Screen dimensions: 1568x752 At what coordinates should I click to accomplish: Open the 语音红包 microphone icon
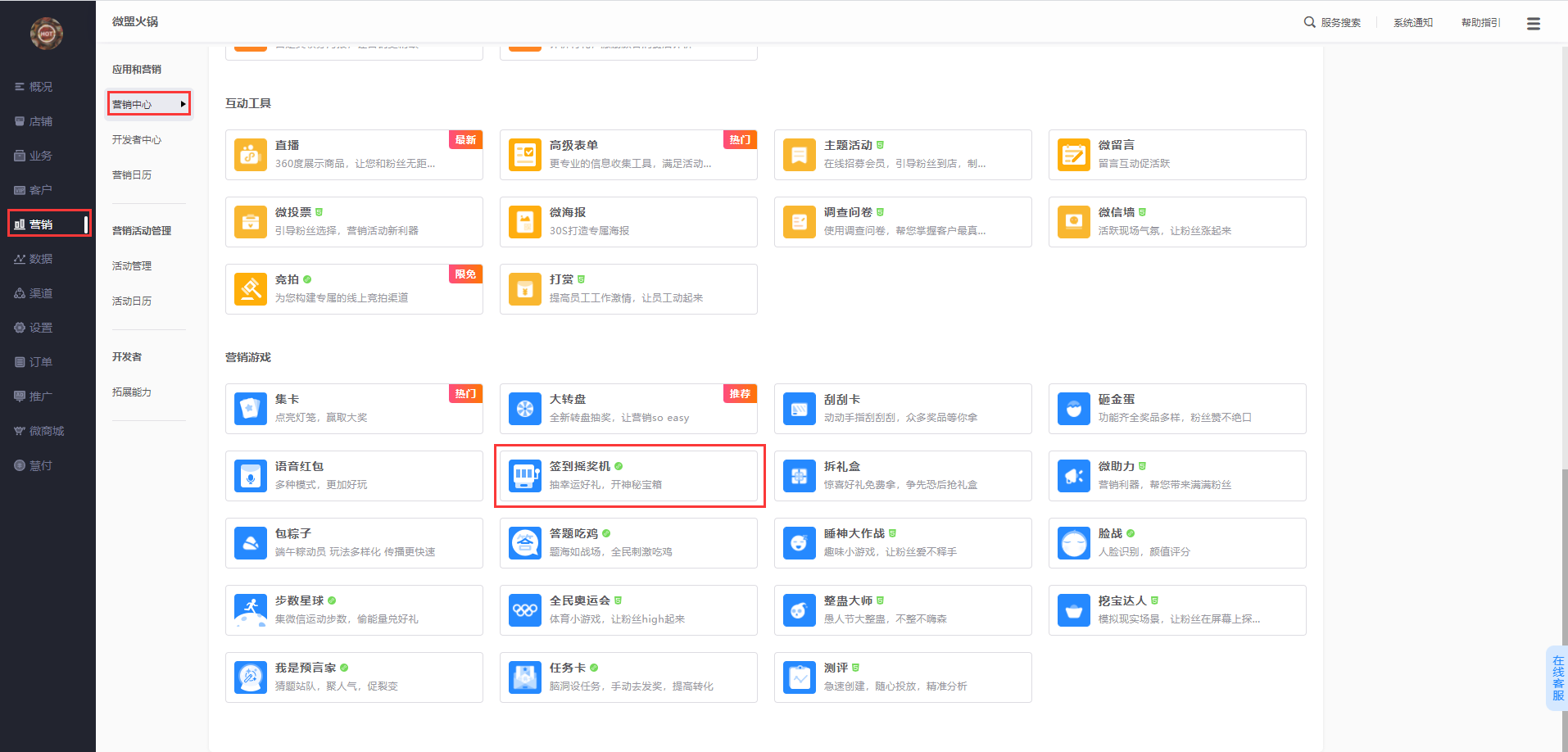(250, 476)
